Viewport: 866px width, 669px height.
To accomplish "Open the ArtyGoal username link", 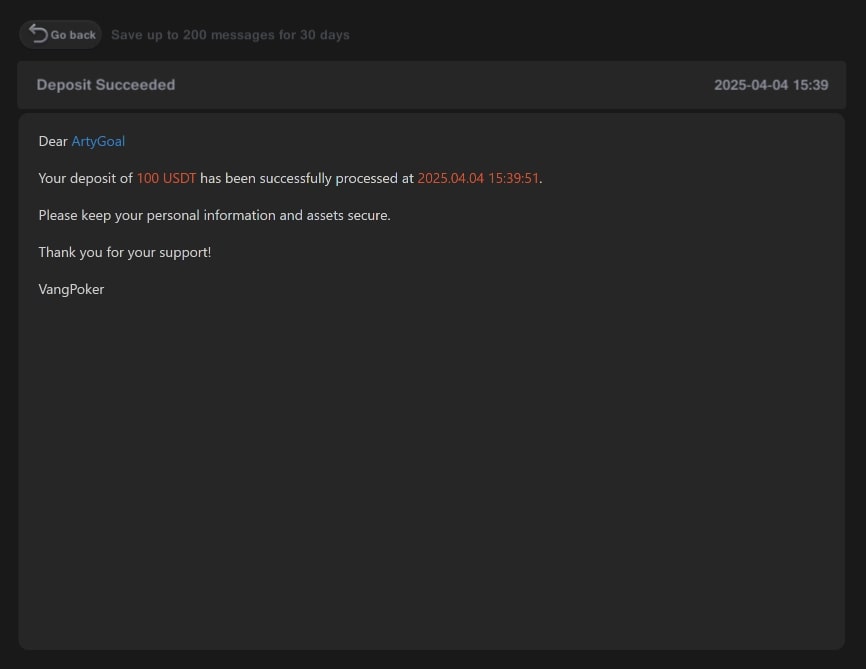I will click(98, 142).
